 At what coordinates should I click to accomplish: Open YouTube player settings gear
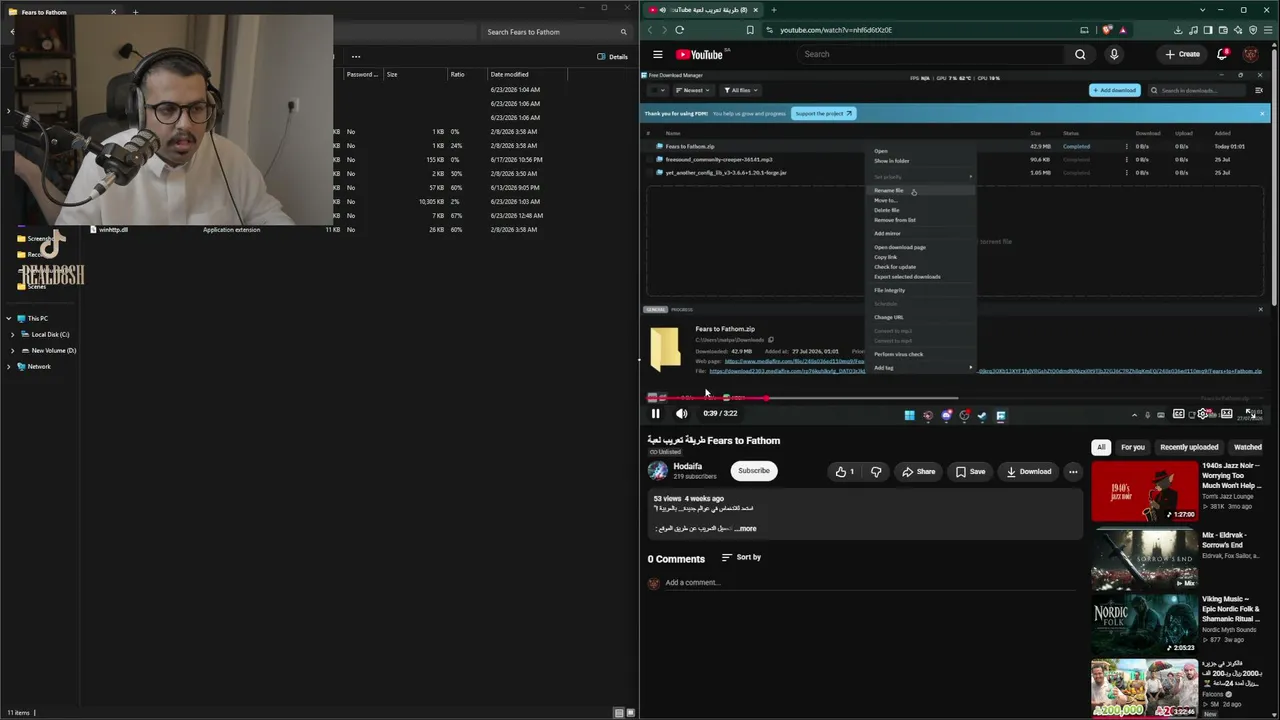tap(1203, 414)
